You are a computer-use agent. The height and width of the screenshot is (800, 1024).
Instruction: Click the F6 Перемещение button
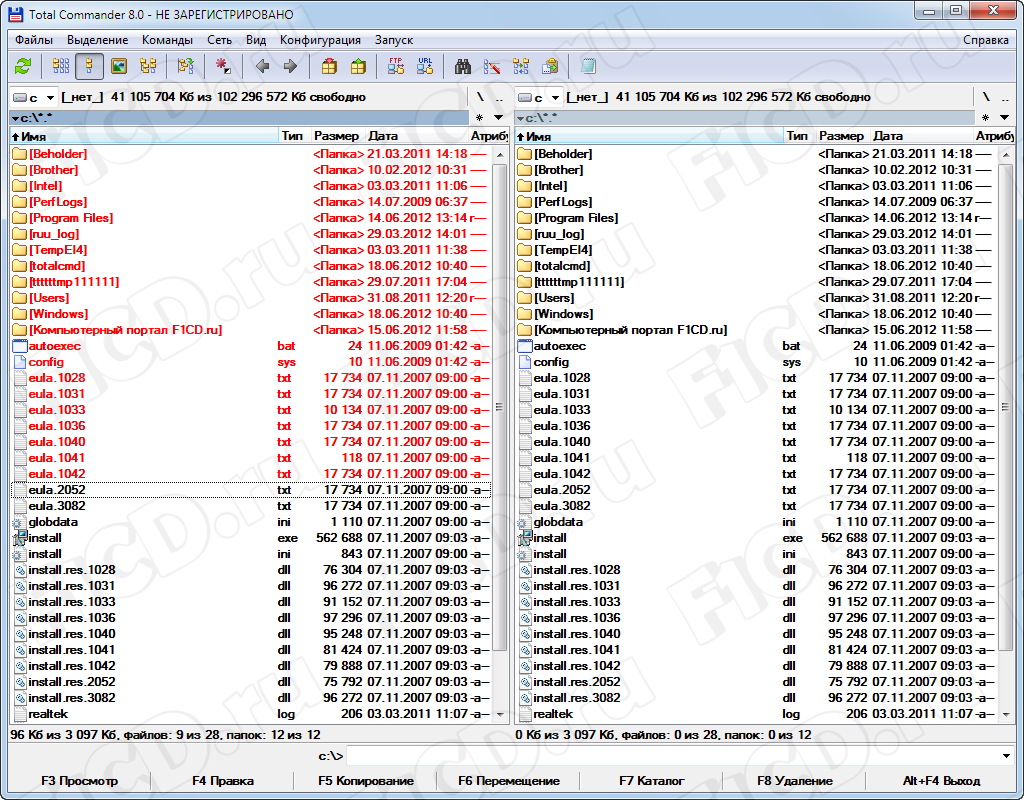click(509, 781)
